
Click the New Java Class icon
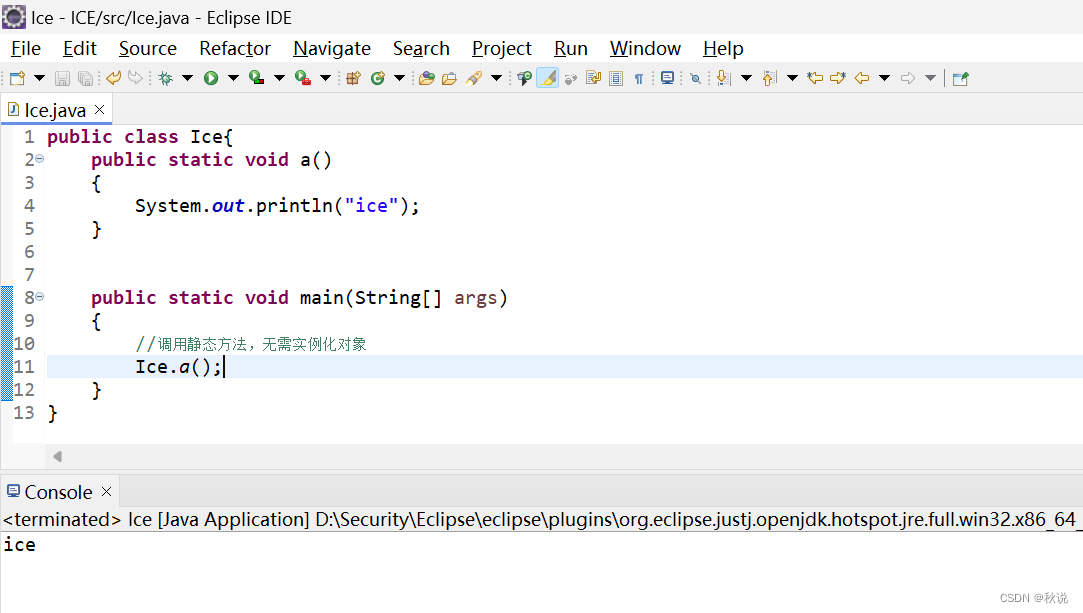377,78
